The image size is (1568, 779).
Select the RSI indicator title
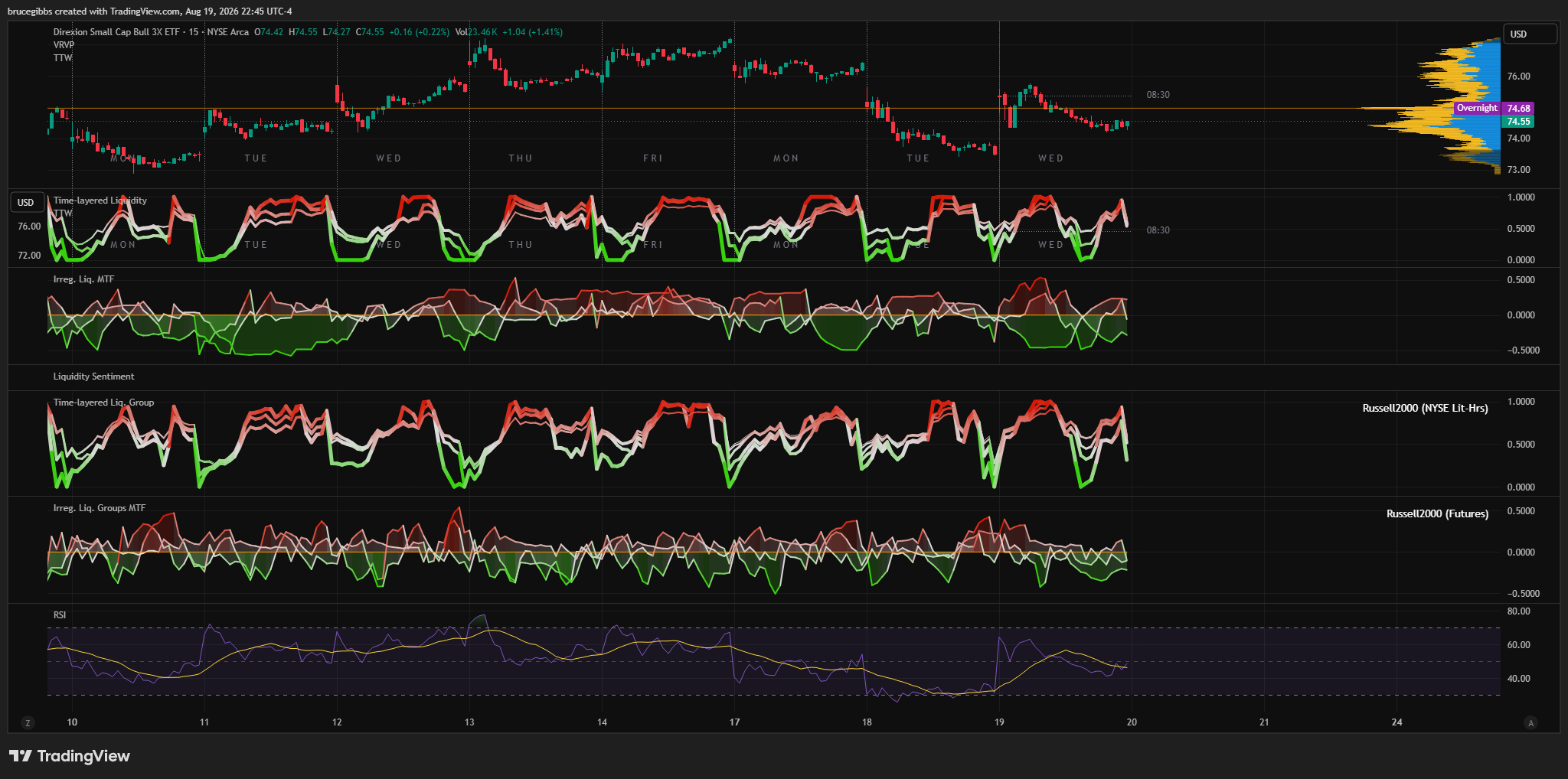pos(60,615)
